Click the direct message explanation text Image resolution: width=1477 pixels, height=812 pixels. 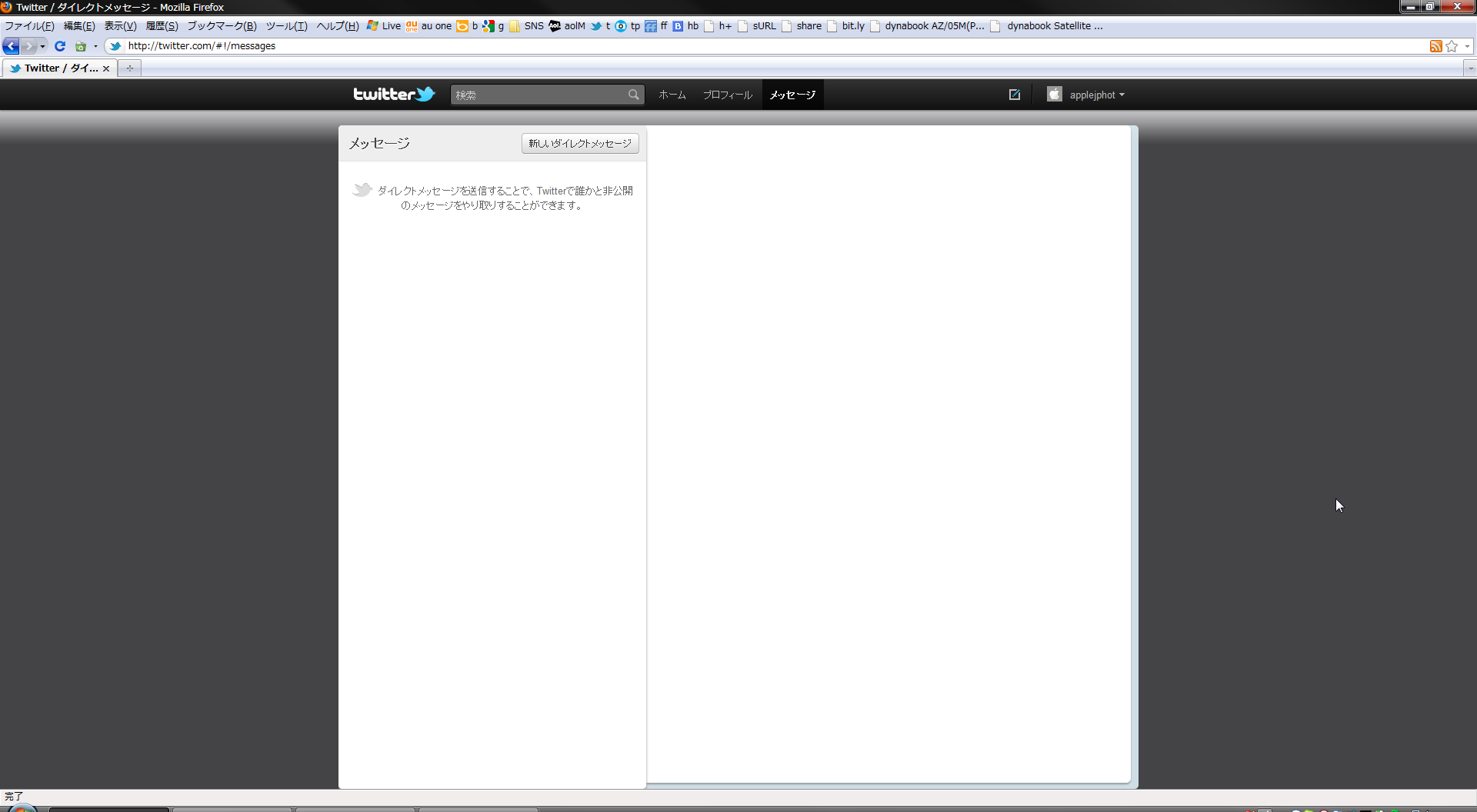505,198
